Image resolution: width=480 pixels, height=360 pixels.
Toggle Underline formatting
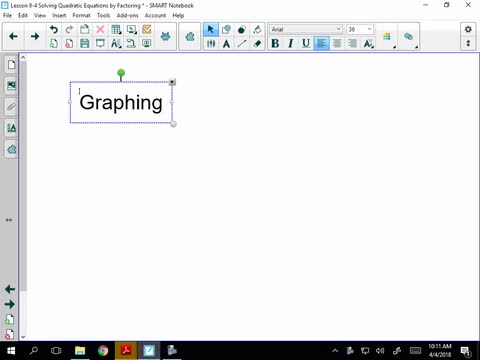[x=306, y=43]
